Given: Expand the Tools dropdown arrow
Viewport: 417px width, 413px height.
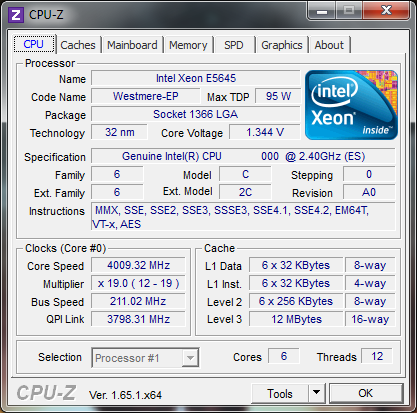Looking at the screenshot, I should tap(317, 393).
